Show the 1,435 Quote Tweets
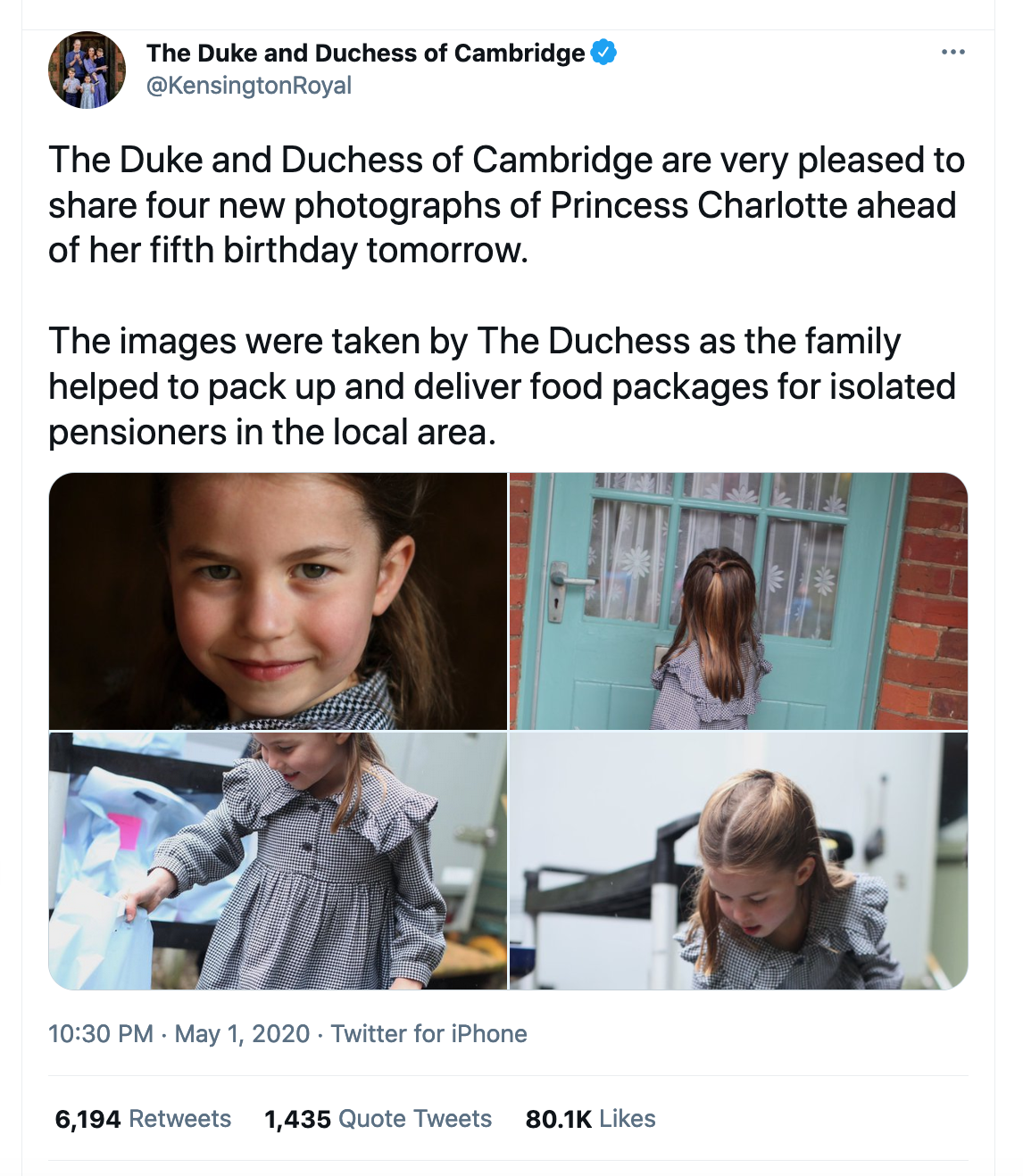 [378, 1119]
